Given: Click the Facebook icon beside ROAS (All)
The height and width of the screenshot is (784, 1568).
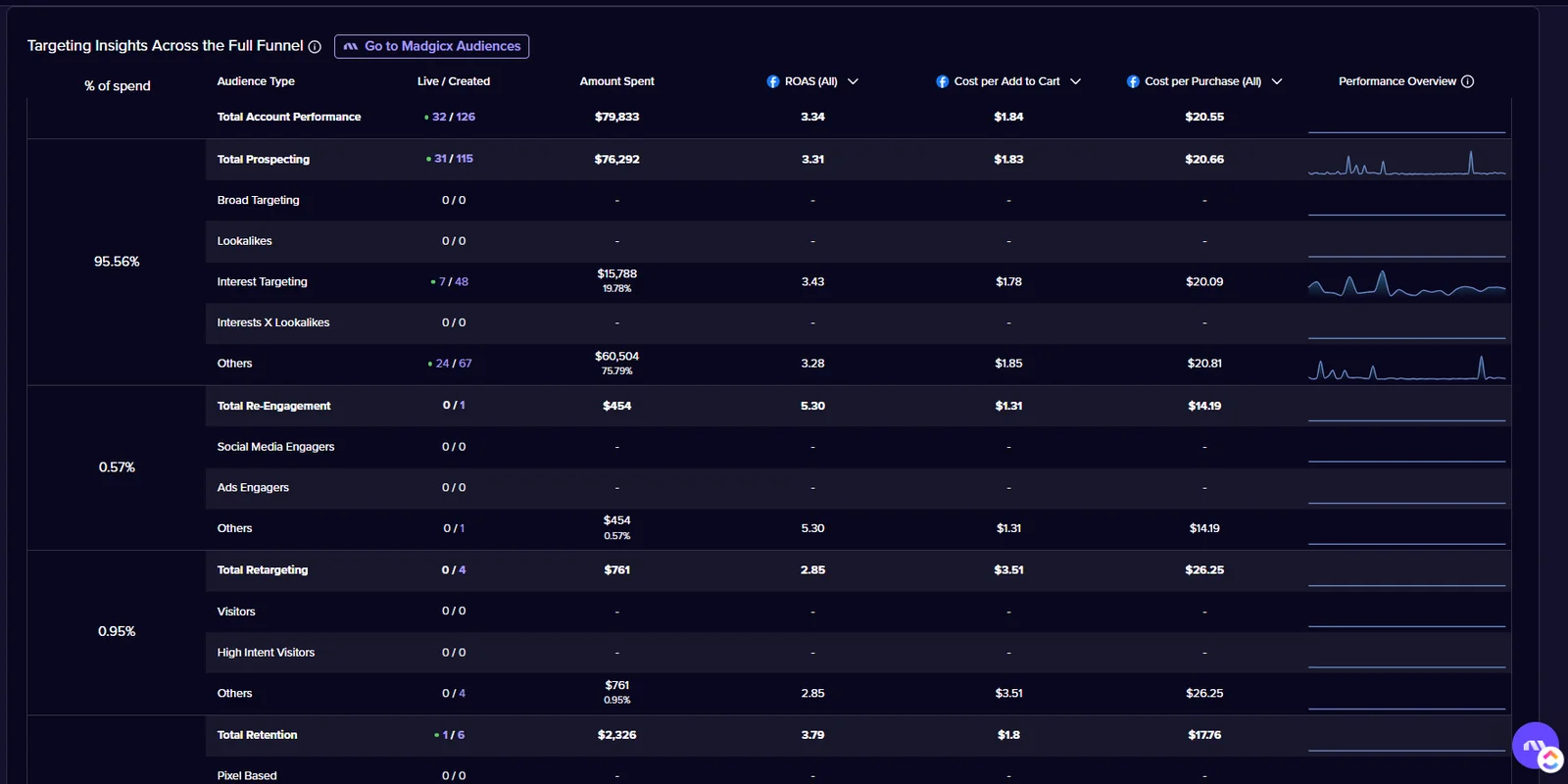Looking at the screenshot, I should [x=772, y=81].
